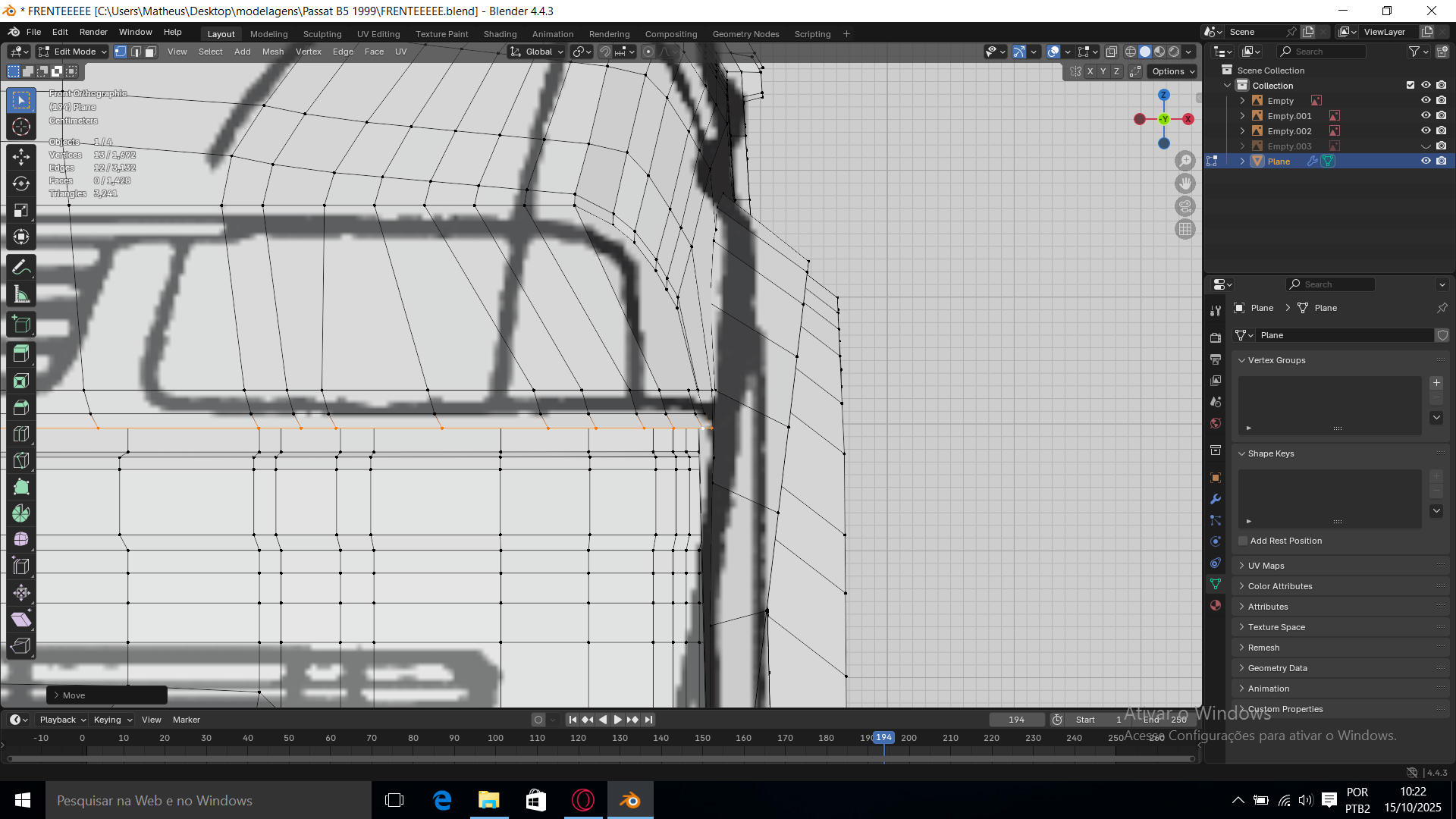
Task: Toggle X-ray display in viewport header
Action: pyautogui.click(x=1111, y=52)
